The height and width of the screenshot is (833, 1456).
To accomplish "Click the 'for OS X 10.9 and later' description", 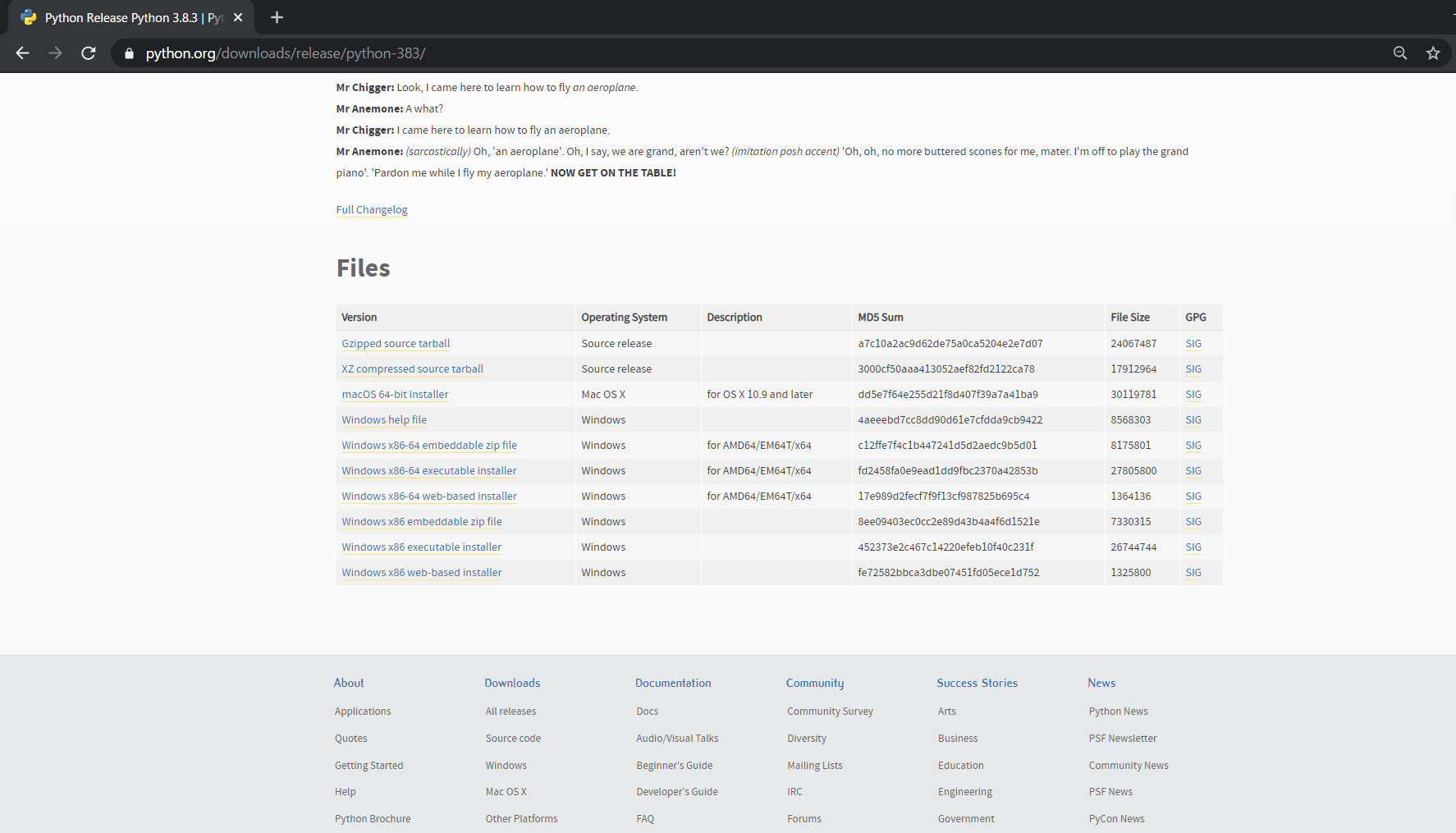I will pos(760,395).
